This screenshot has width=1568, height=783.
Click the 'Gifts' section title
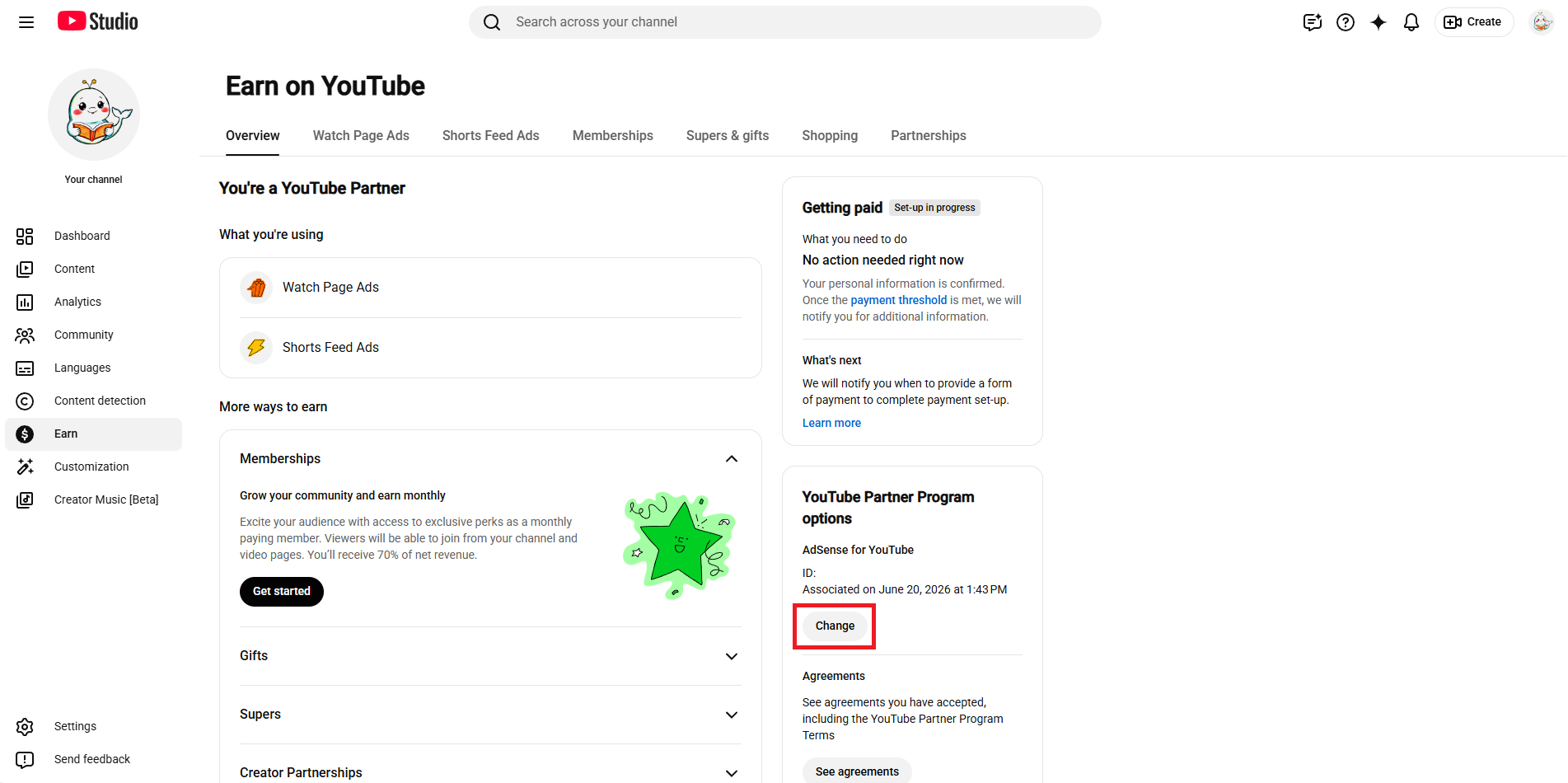click(x=254, y=656)
